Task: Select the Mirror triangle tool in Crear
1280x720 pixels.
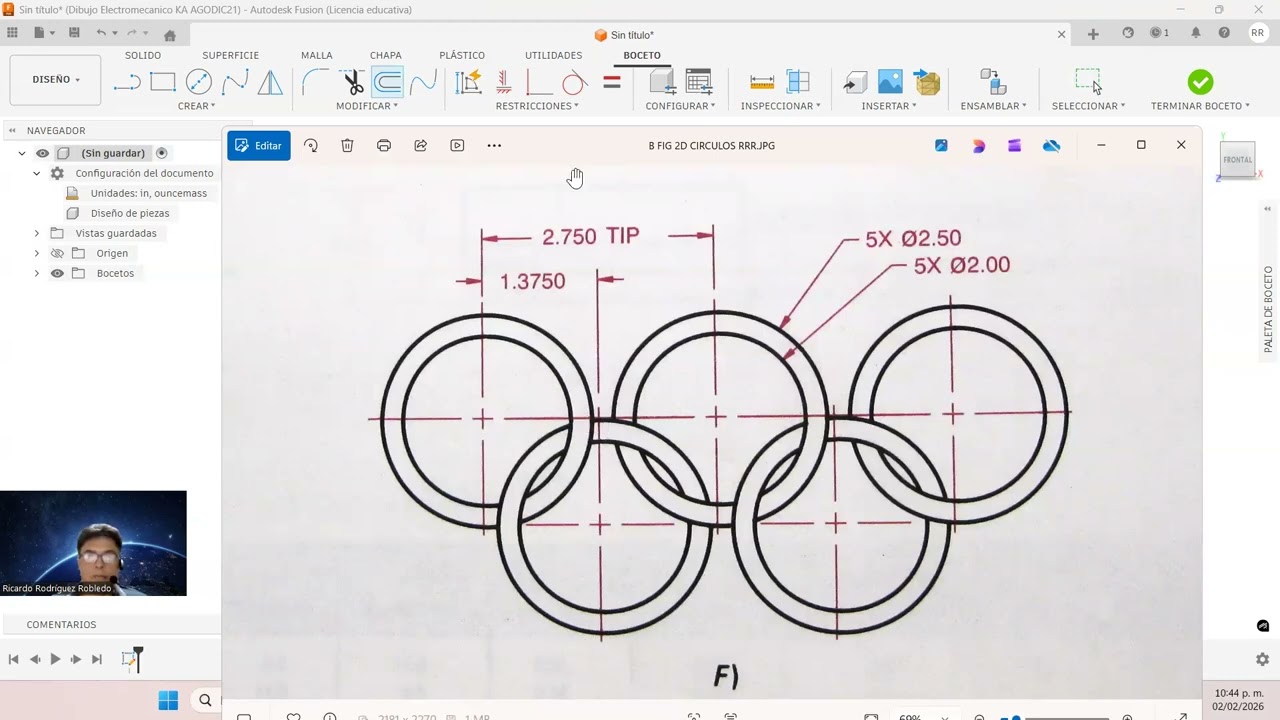Action: (x=270, y=82)
